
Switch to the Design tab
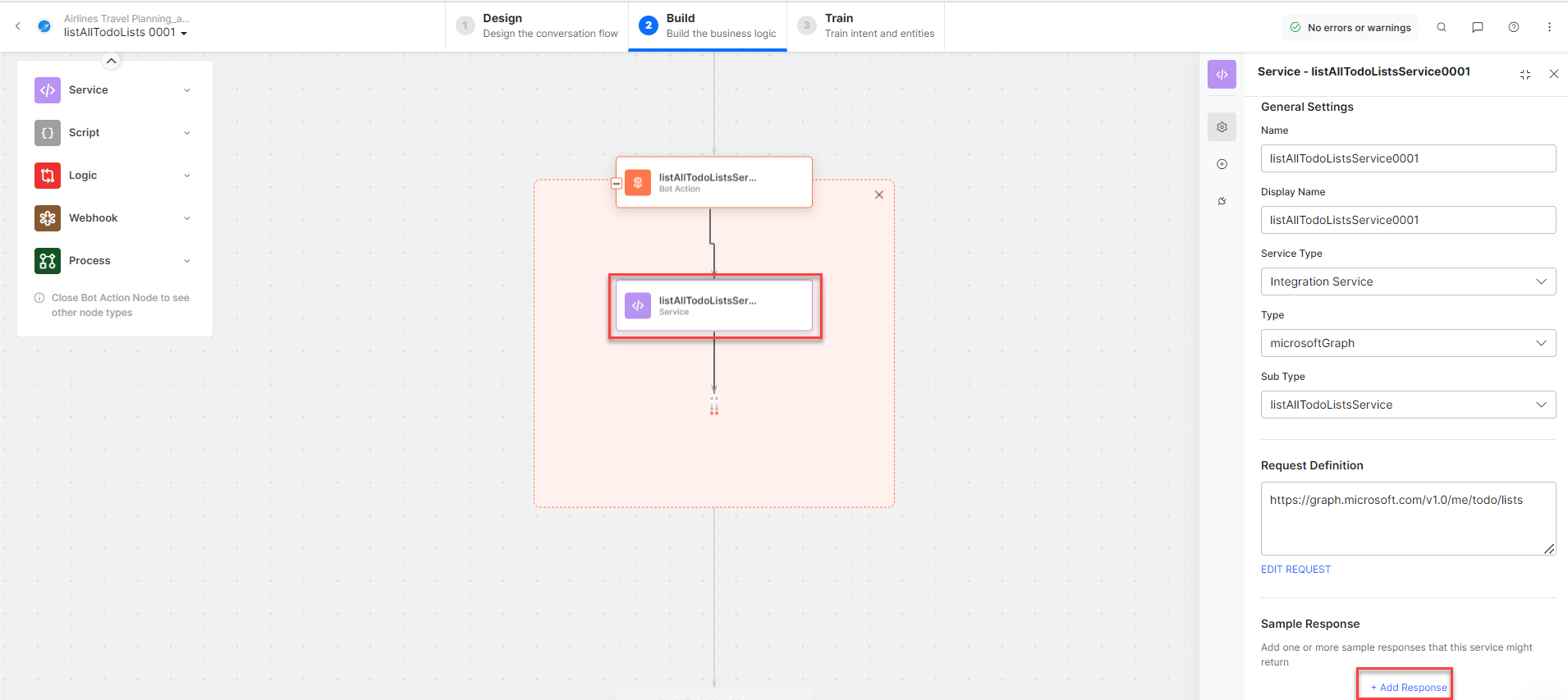[x=538, y=26]
